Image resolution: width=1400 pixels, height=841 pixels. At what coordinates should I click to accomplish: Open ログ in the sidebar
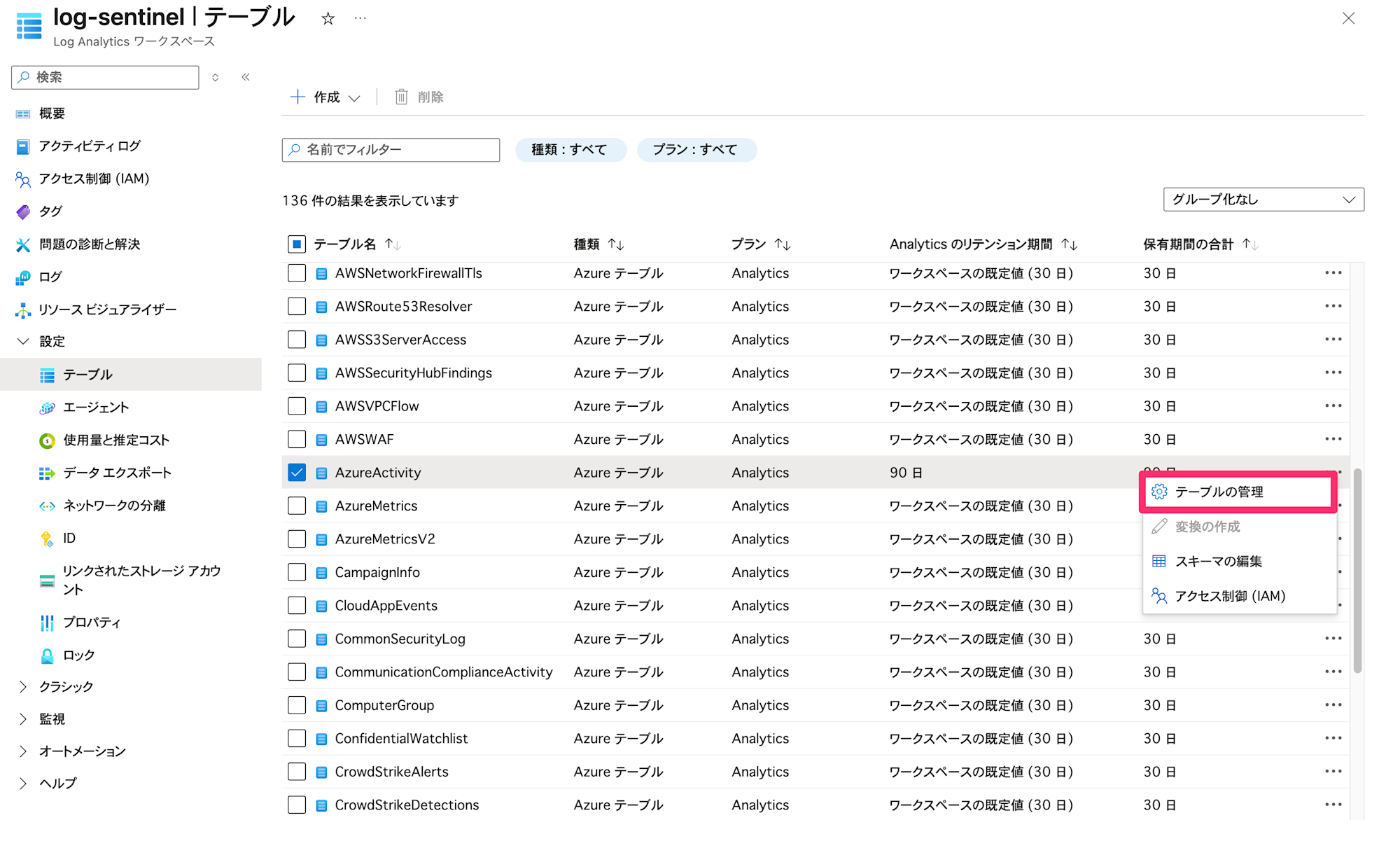click(x=50, y=277)
